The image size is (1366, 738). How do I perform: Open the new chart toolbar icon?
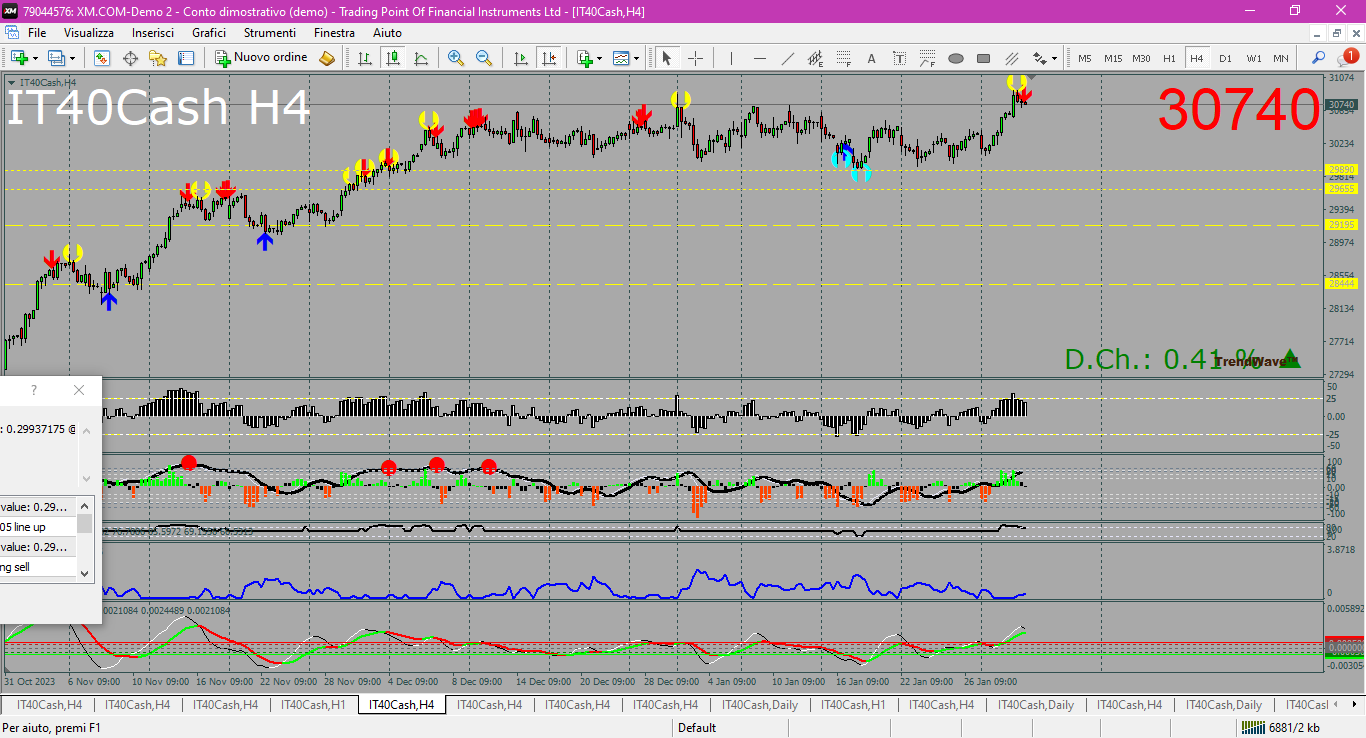pyautogui.click(x=18, y=58)
